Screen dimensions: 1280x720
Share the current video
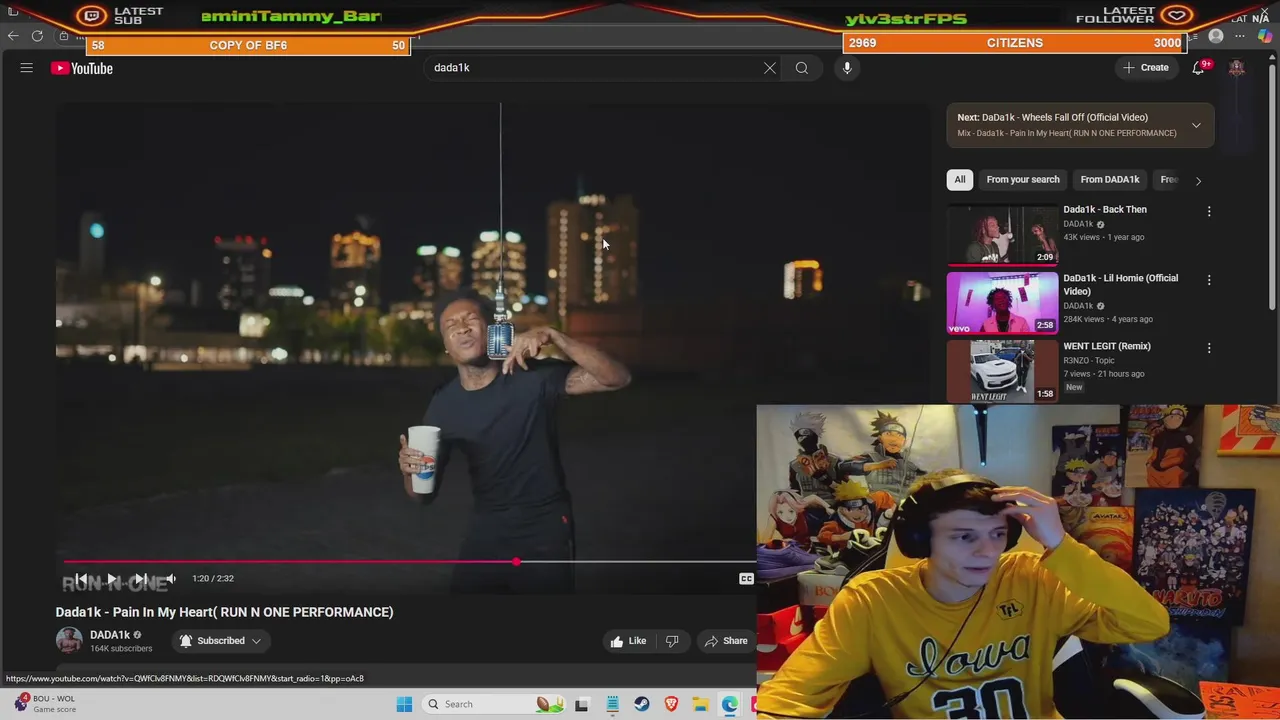coord(726,641)
